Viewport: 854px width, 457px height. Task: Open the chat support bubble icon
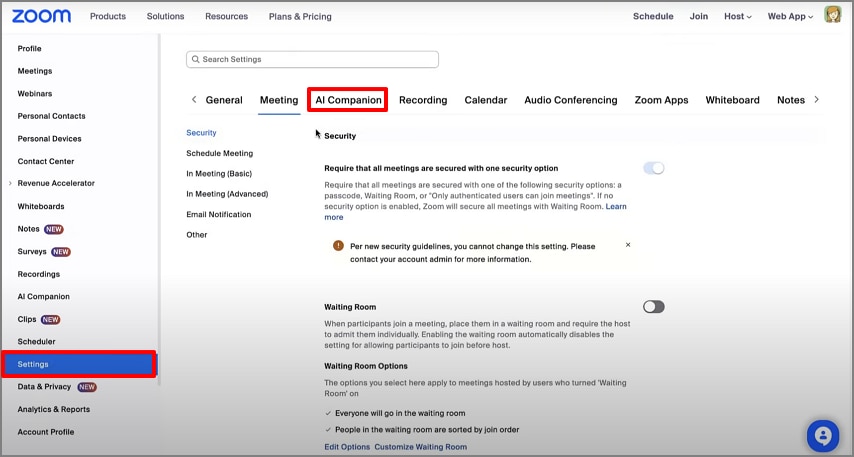[x=822, y=435]
